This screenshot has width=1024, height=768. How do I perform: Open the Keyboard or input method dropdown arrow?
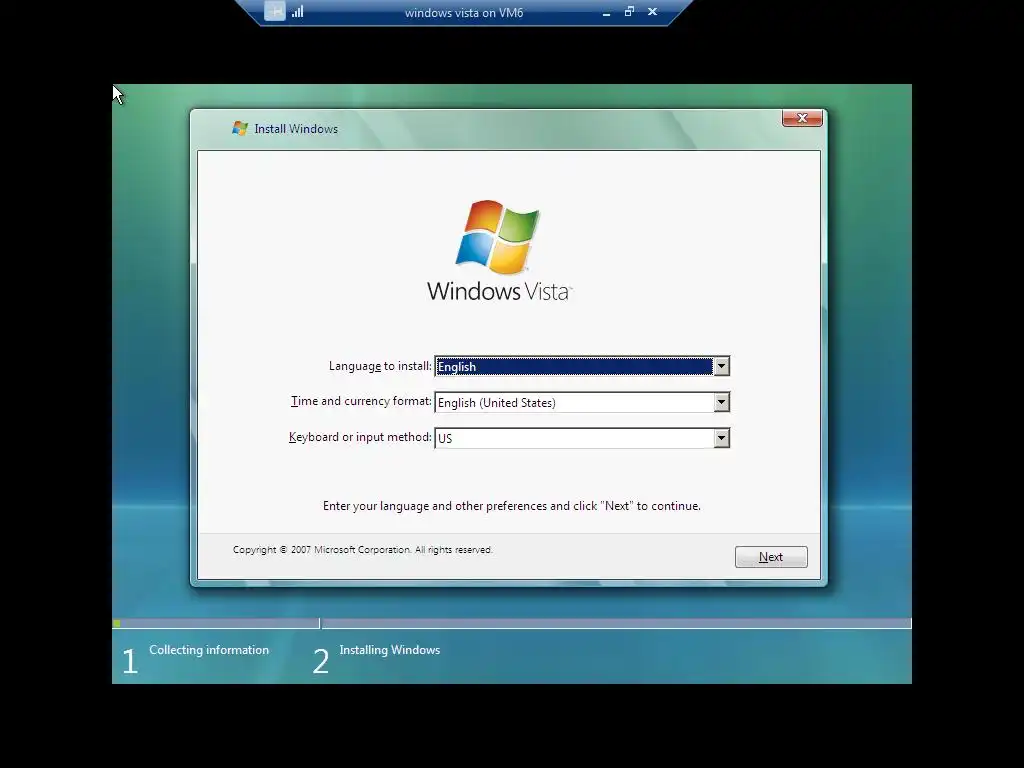[721, 438]
